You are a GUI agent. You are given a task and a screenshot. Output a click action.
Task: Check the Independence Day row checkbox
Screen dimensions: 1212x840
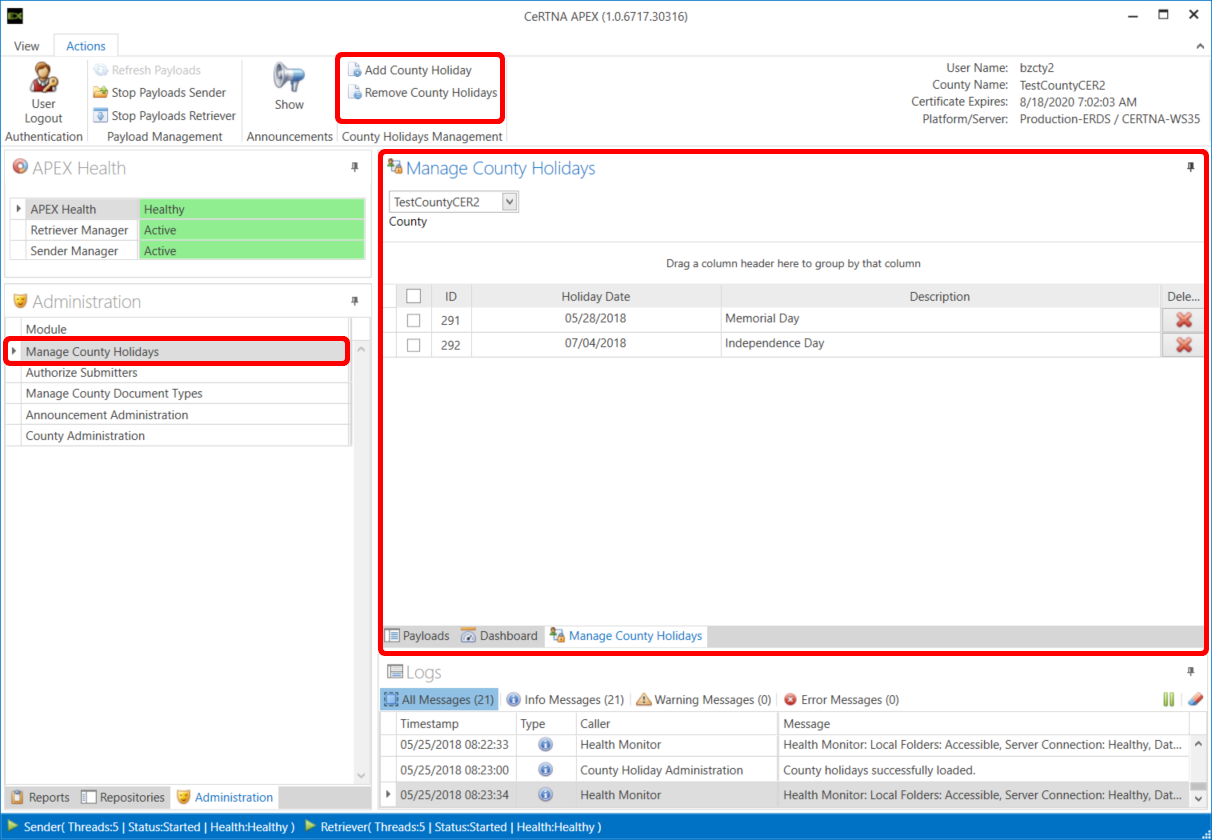pos(414,345)
